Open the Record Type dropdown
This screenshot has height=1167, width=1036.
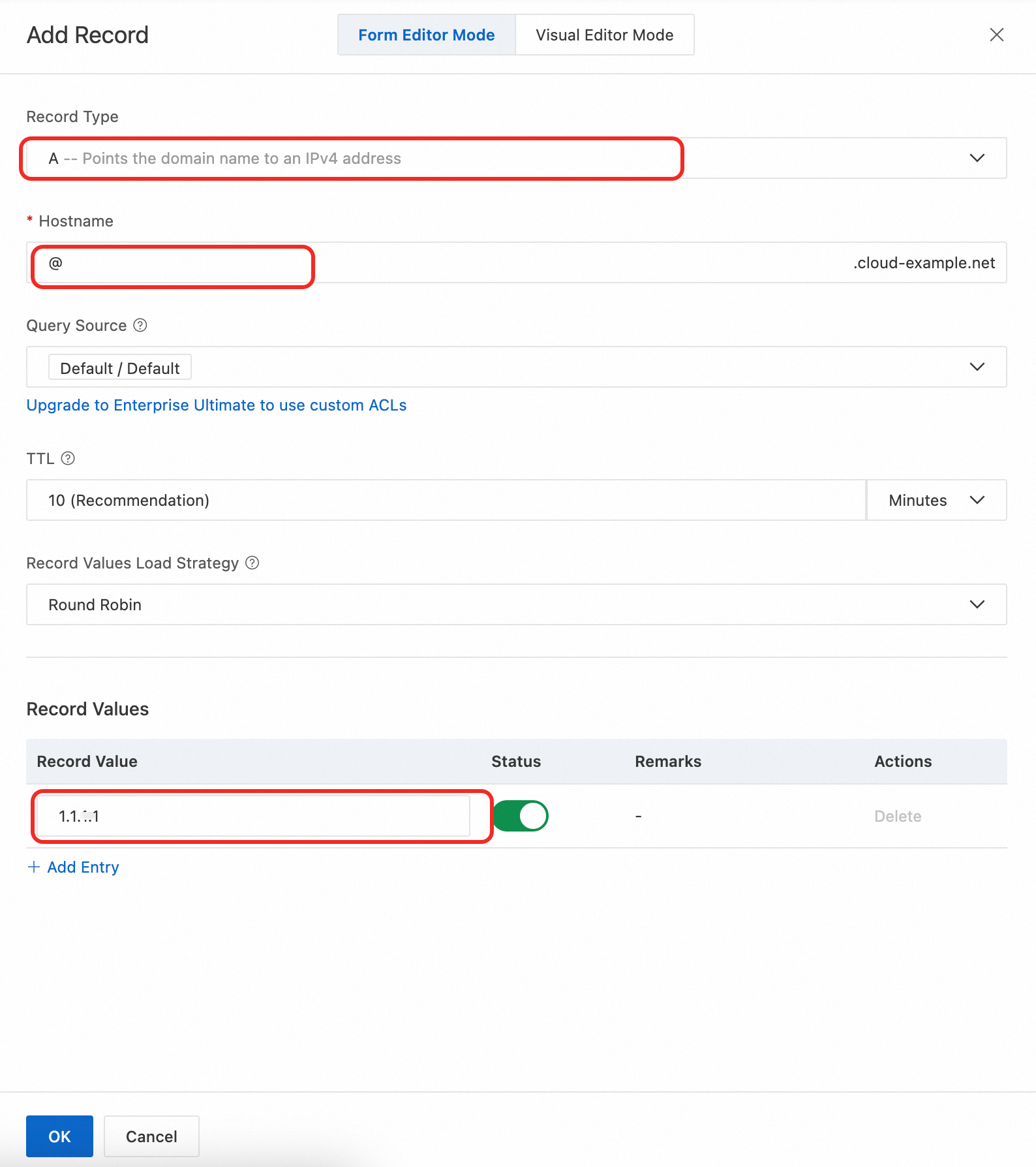(x=976, y=158)
